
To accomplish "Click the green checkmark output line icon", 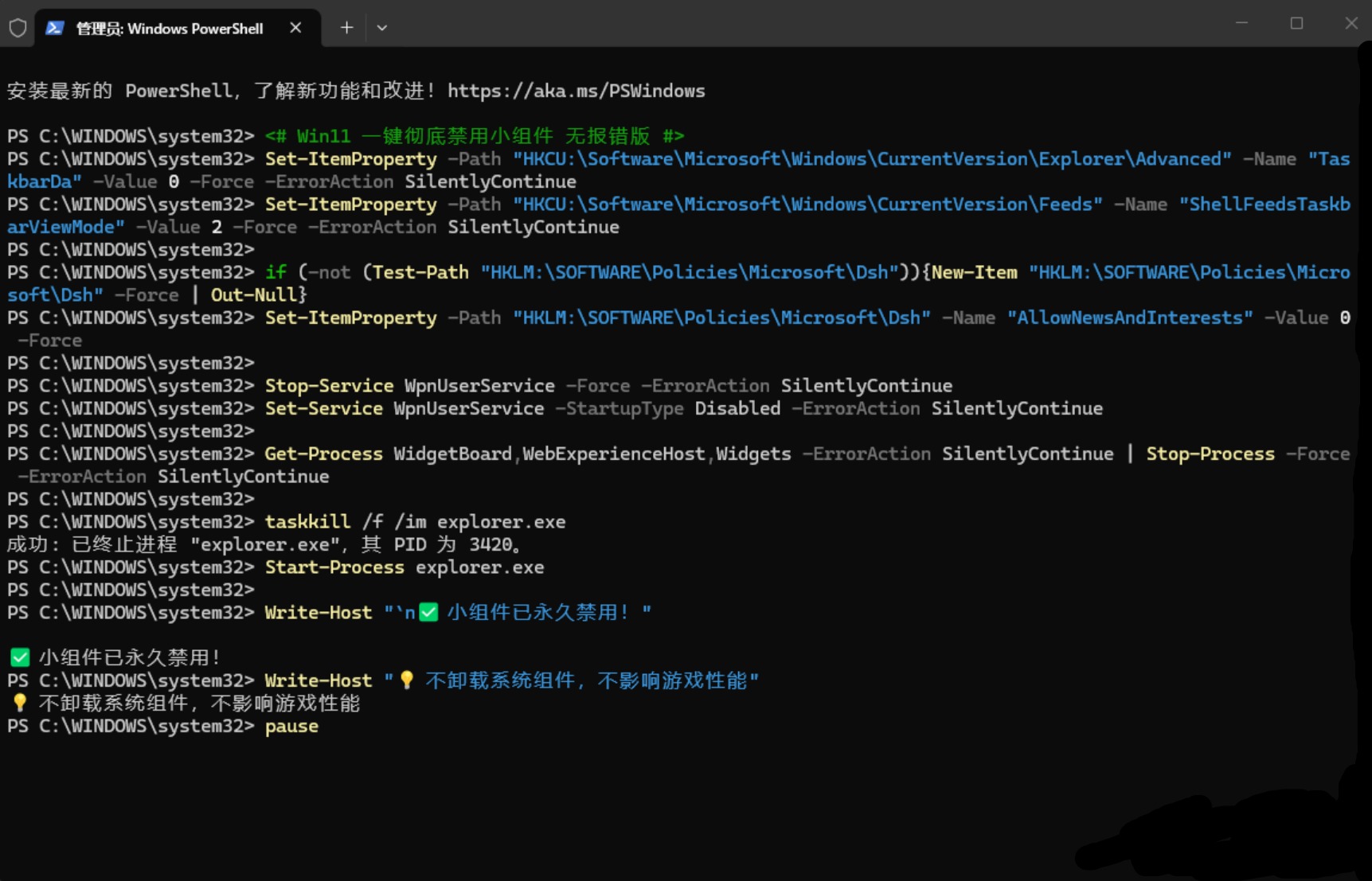I will (20, 657).
